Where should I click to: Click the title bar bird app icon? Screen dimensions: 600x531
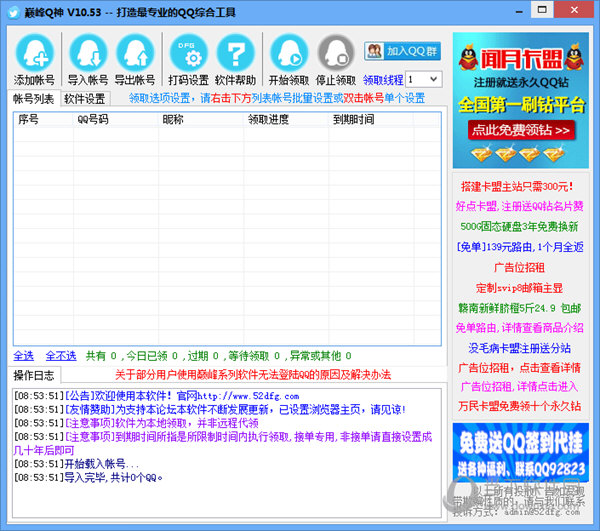(x=15, y=12)
